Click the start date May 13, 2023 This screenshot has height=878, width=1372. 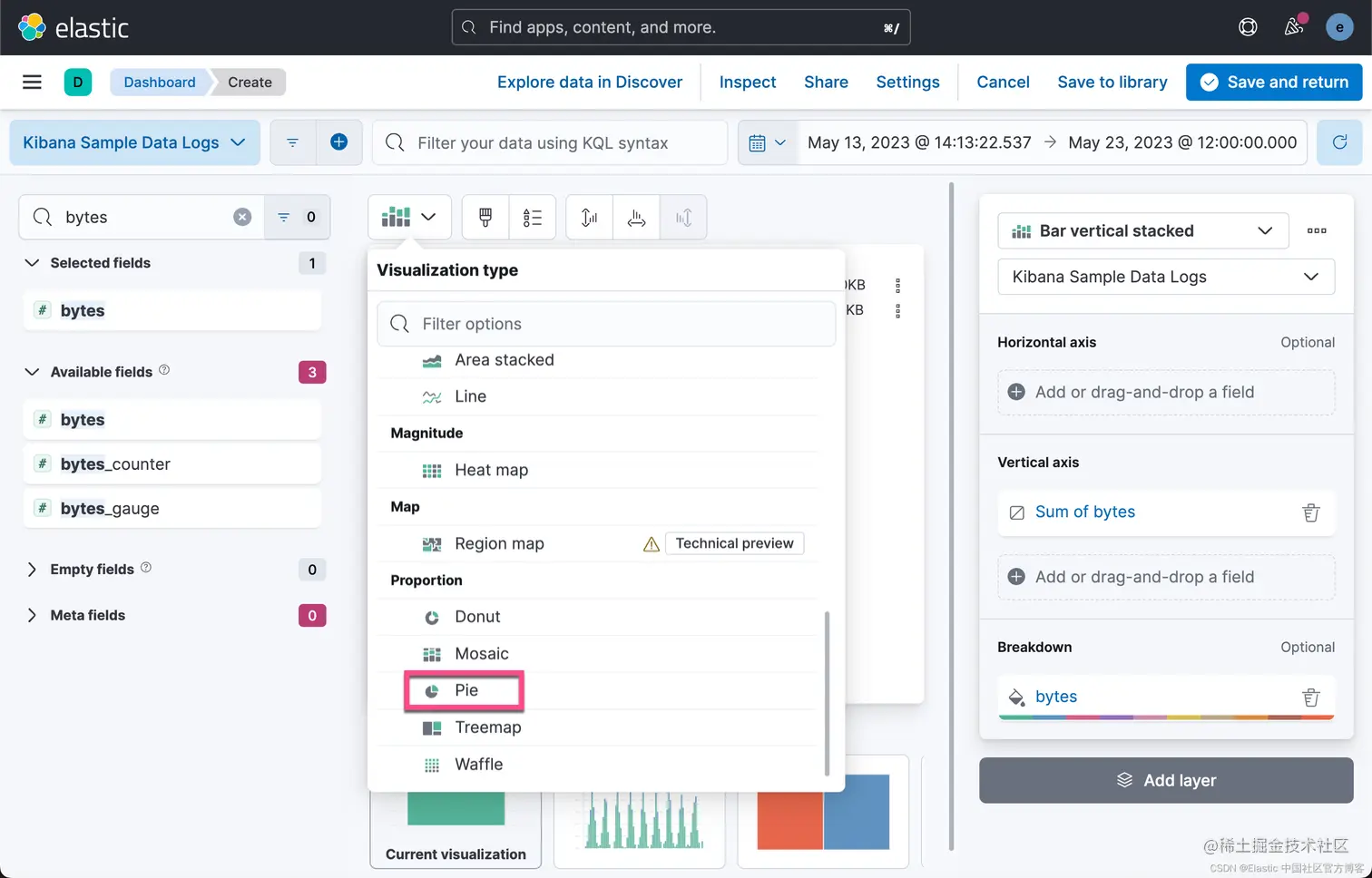(x=919, y=142)
